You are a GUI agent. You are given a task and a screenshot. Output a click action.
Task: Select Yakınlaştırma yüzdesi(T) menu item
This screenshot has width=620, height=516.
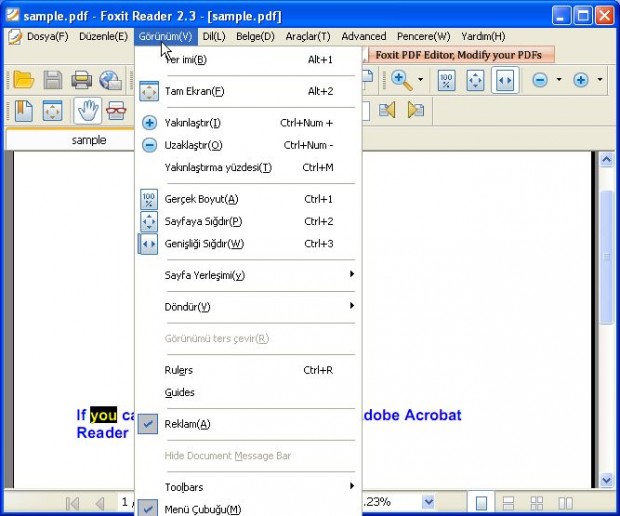[x=248, y=167]
